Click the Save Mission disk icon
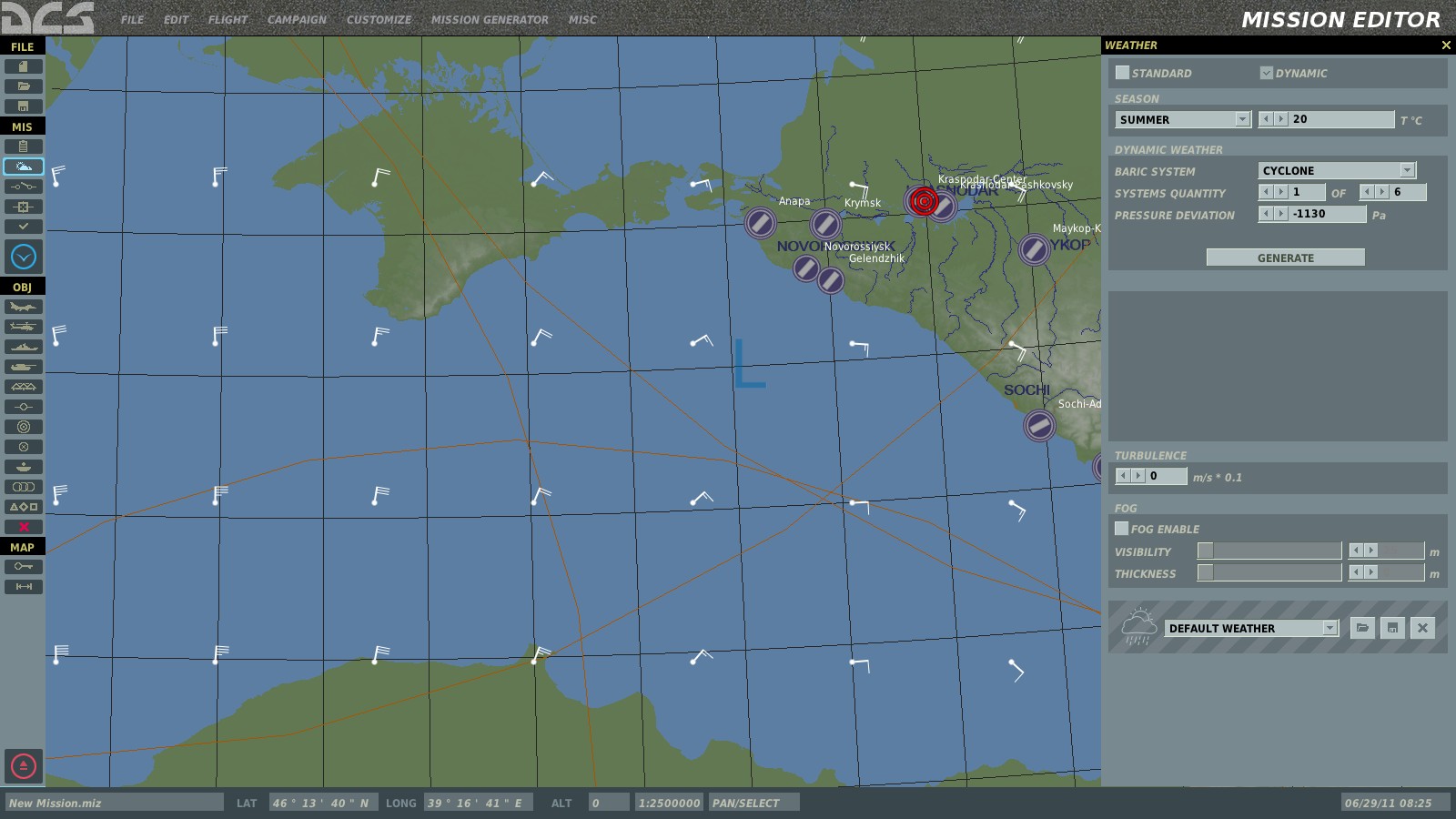Viewport: 1456px width, 819px height. (24, 106)
